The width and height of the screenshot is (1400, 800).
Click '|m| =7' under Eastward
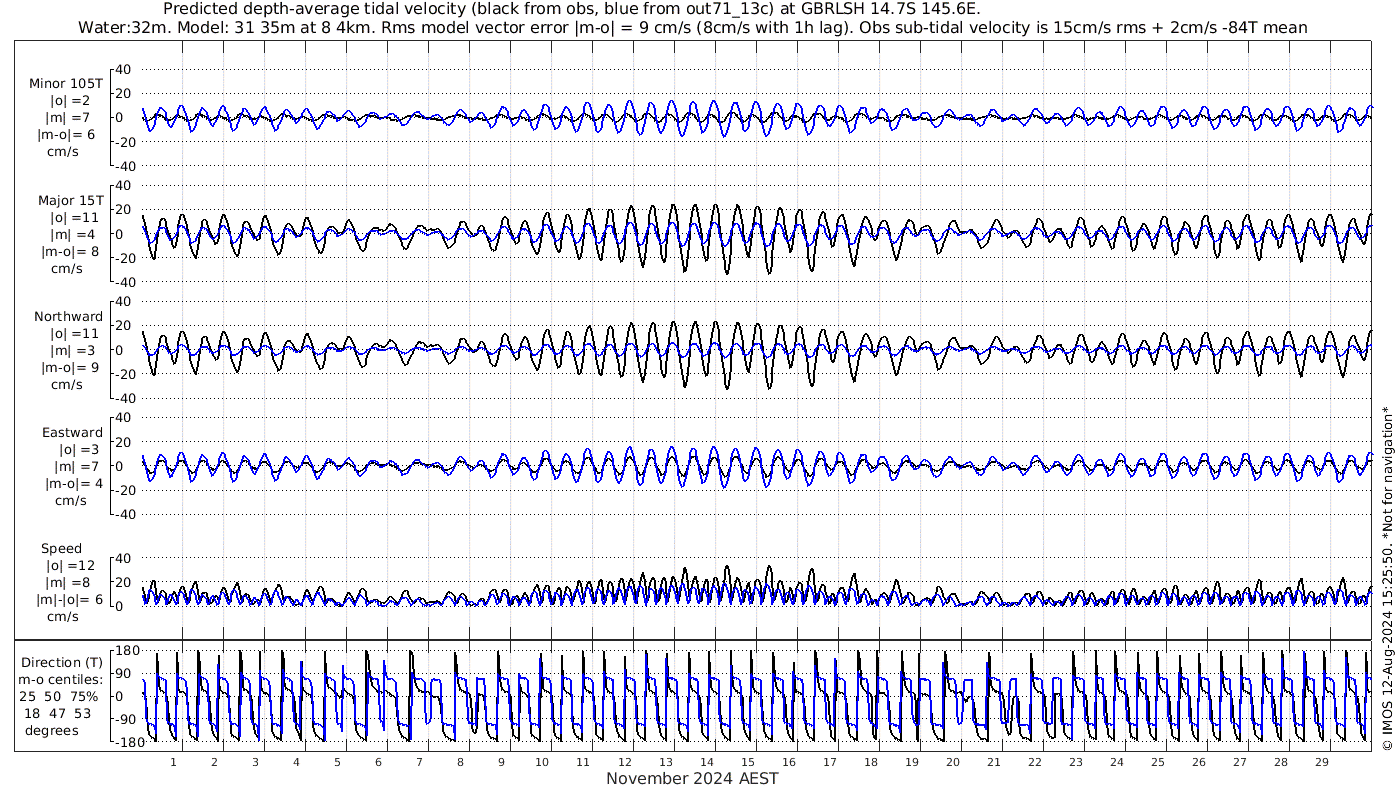point(75,467)
